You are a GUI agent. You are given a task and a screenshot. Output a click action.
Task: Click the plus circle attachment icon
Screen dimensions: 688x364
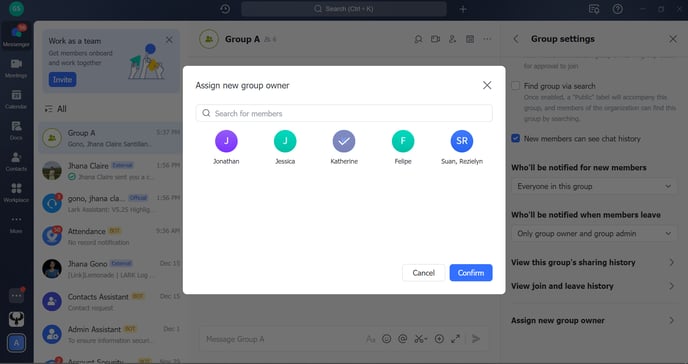click(x=439, y=339)
